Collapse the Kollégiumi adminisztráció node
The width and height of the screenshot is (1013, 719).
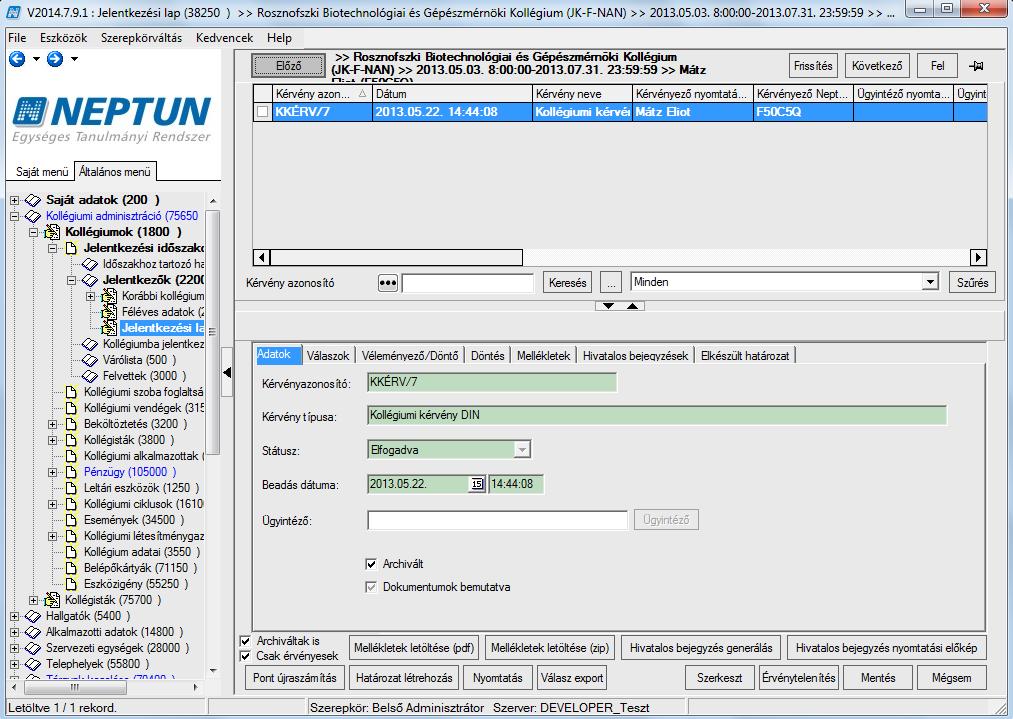(15, 216)
